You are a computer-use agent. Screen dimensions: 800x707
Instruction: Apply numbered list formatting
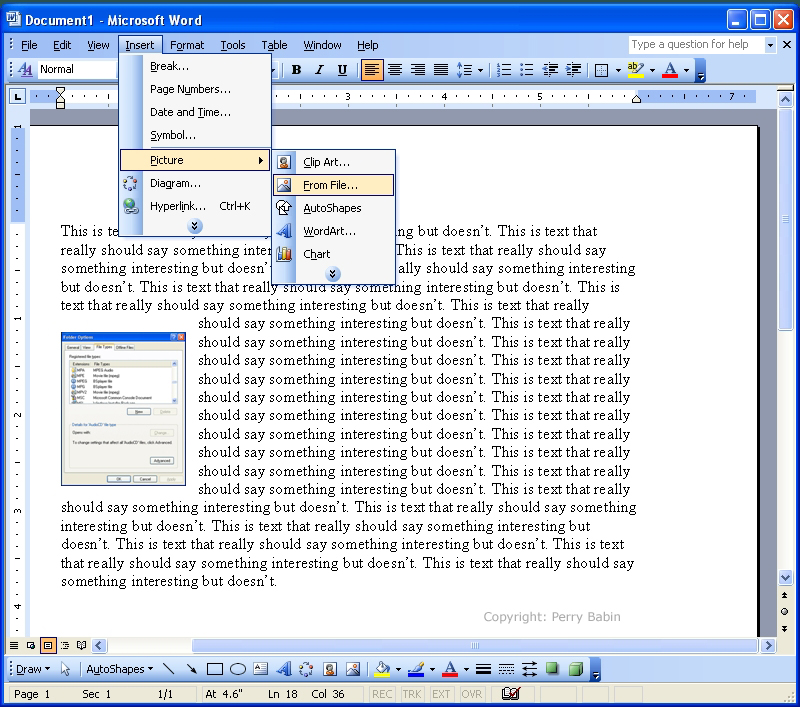(504, 69)
